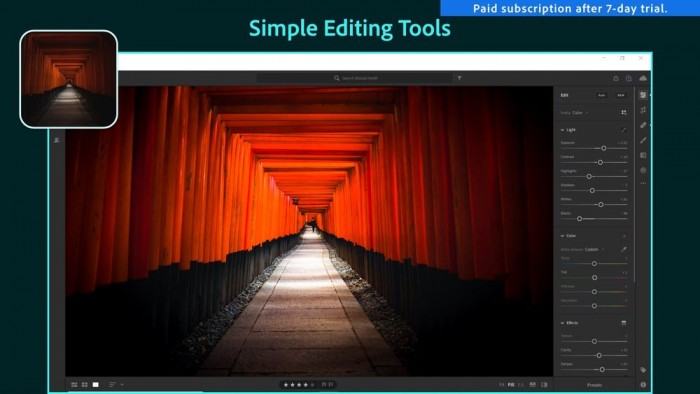Click the Clarity slider handle
This screenshot has width=700, height=394.
click(x=599, y=356)
